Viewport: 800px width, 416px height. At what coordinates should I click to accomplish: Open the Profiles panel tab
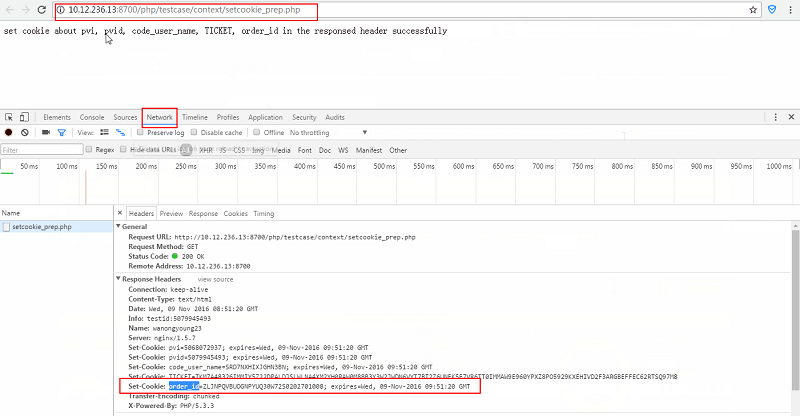coord(228,117)
